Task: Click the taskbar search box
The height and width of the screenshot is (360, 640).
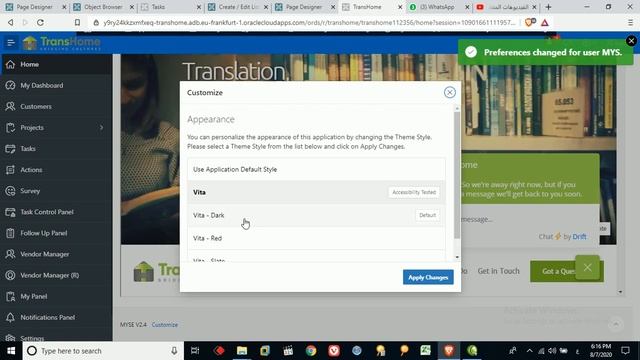Action: pyautogui.click(x=103, y=351)
